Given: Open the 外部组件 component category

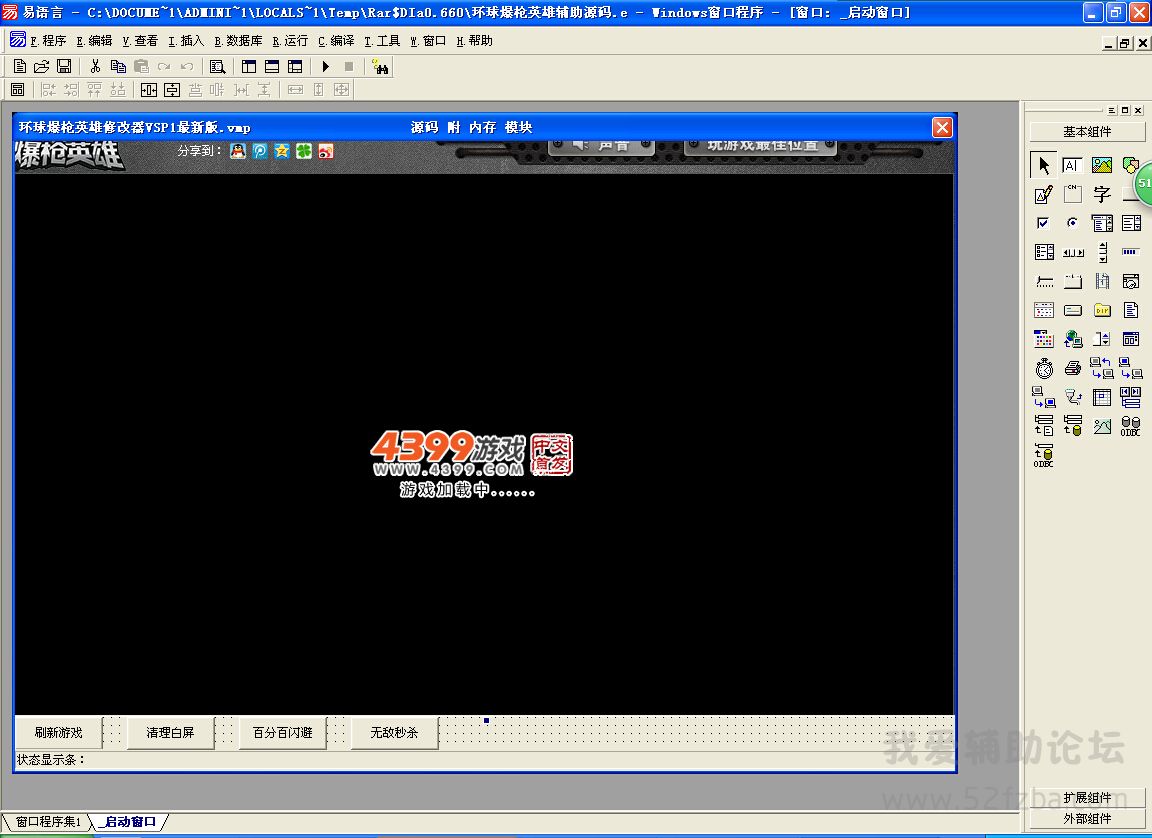Looking at the screenshot, I should [x=1087, y=818].
